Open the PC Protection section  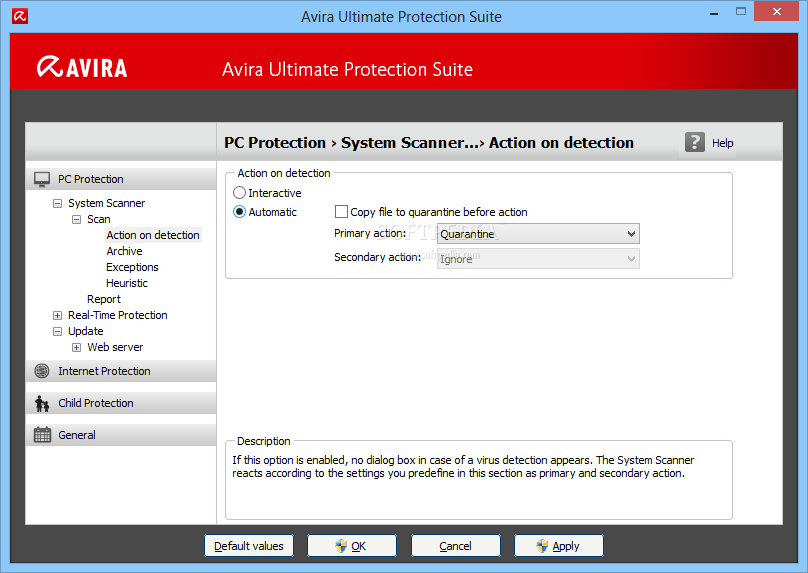[x=121, y=179]
